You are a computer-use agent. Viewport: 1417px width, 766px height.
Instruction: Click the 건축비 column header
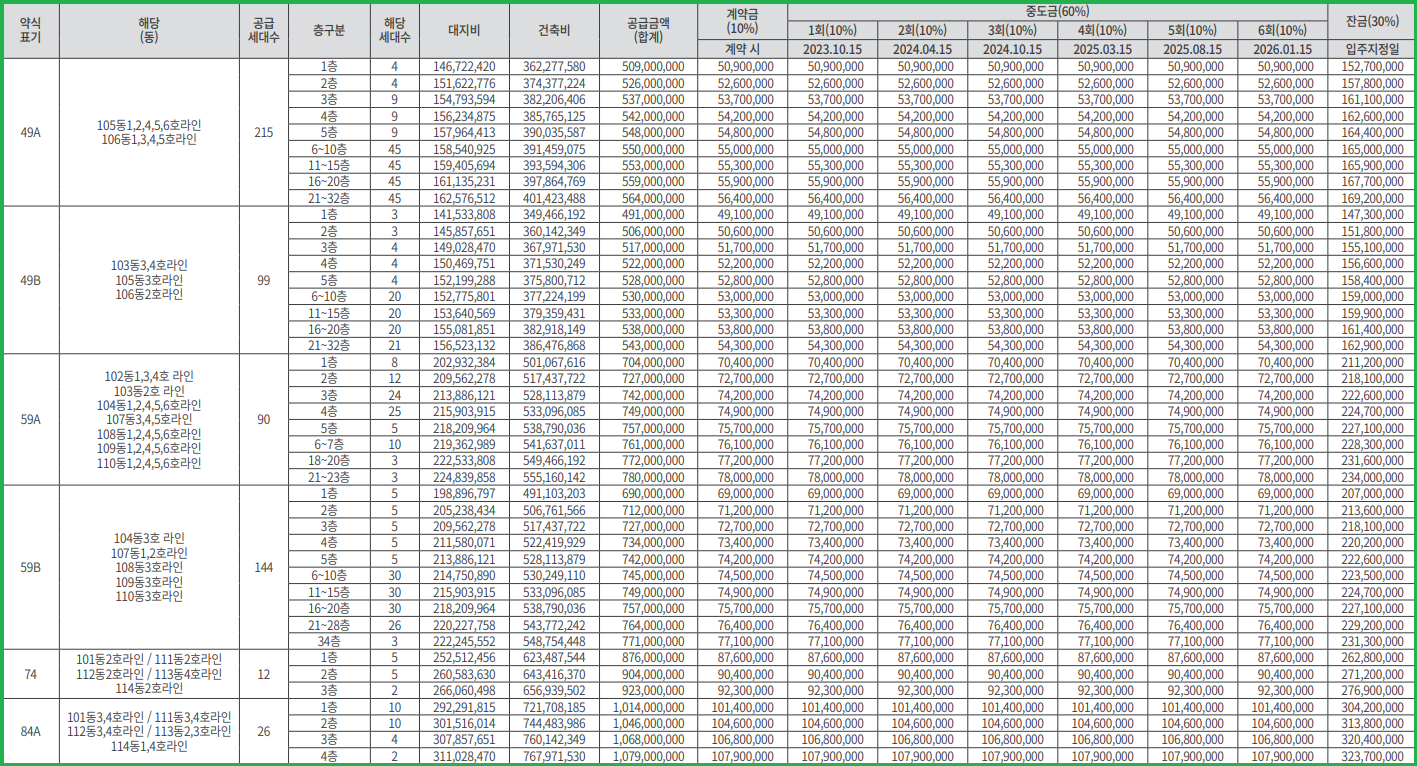[554, 30]
